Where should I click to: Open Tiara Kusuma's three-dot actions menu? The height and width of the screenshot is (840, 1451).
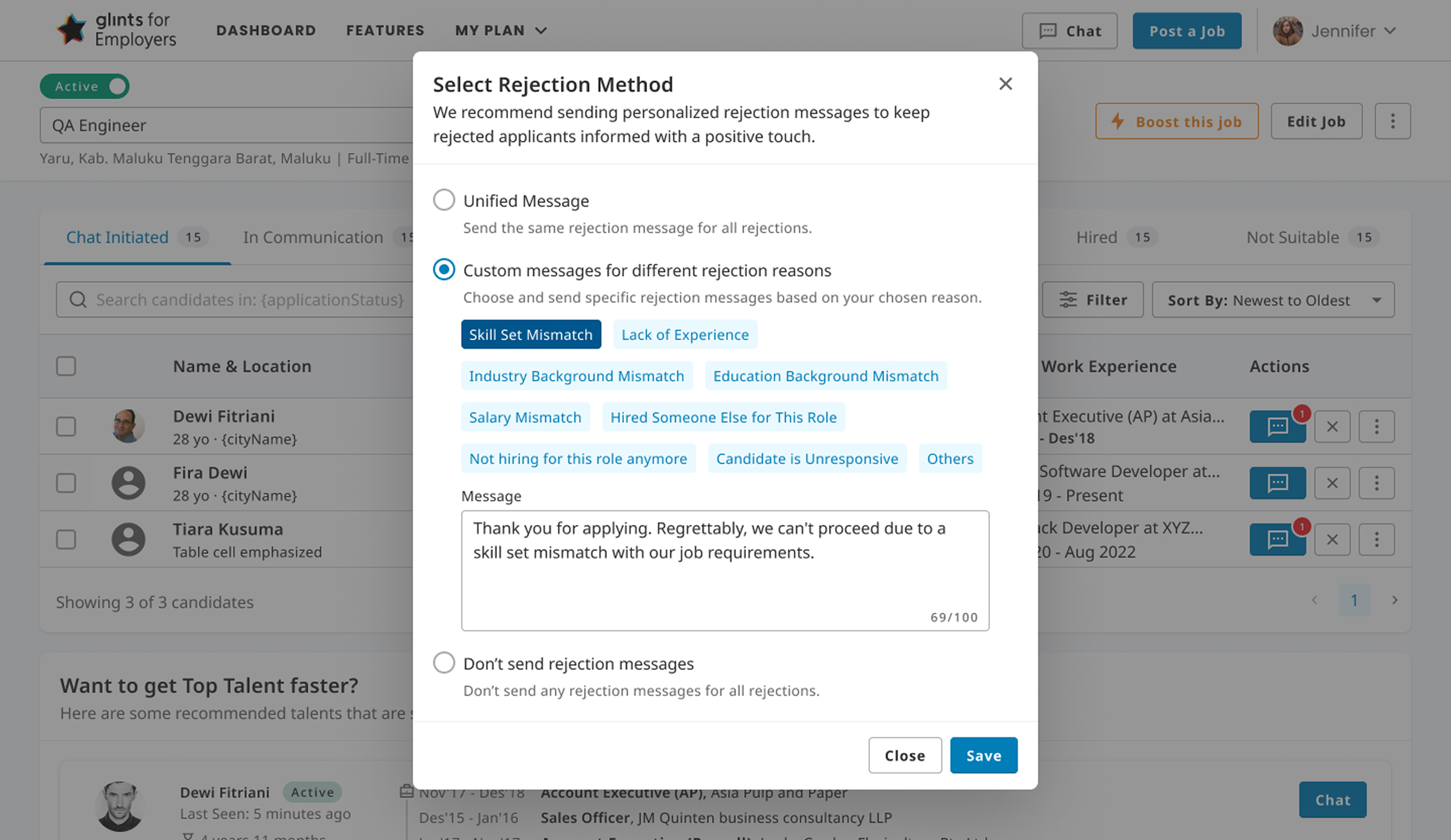point(1376,540)
